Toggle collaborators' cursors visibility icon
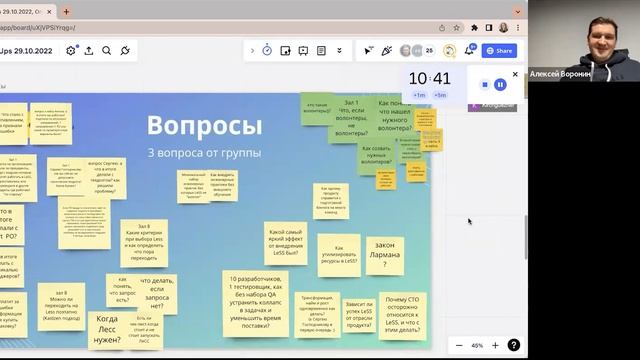The image size is (640, 360). 368,51
